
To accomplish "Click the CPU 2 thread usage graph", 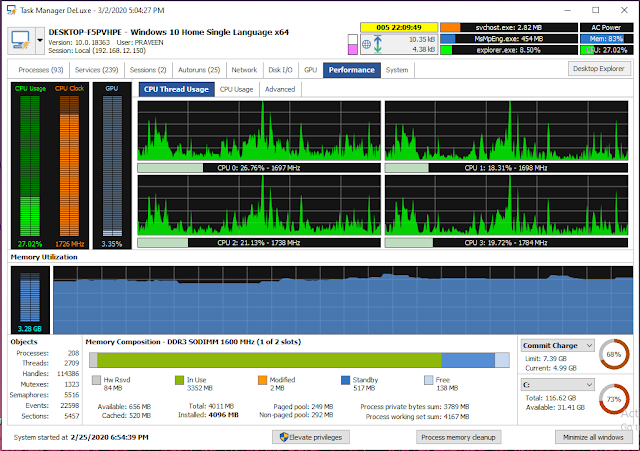I will (259, 205).
